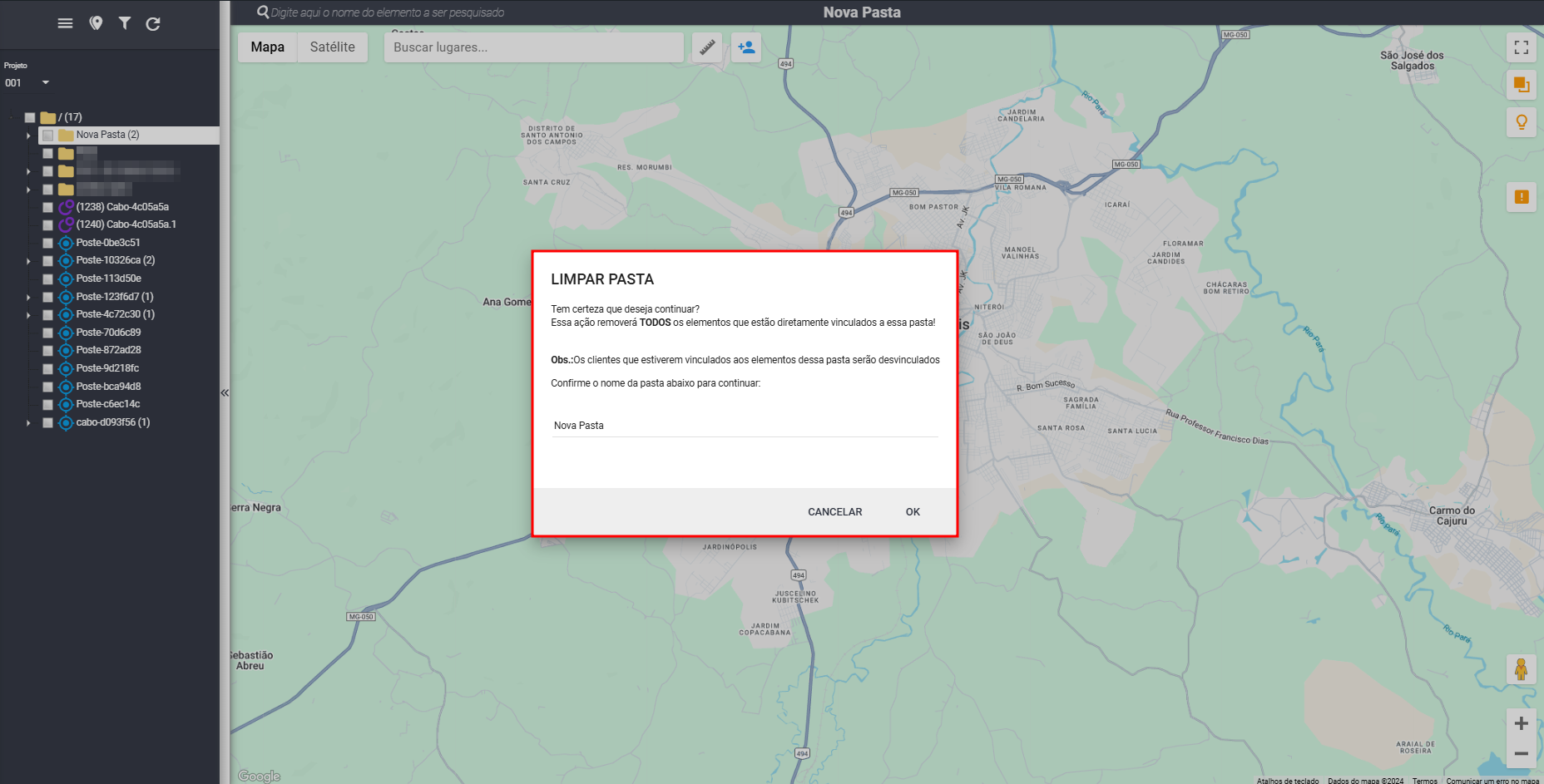Click Atalhos de teclado link
This screenshot has width=1544, height=784.
pyautogui.click(x=1288, y=781)
